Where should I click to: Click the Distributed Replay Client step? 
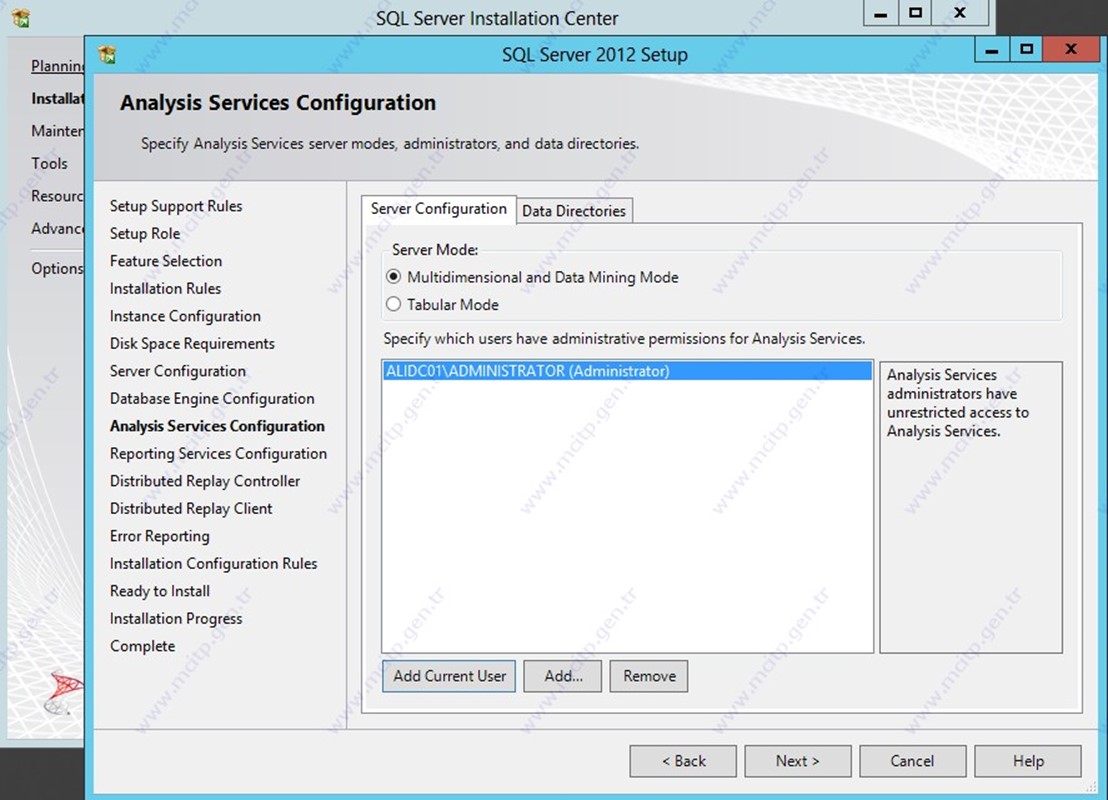[x=191, y=509]
